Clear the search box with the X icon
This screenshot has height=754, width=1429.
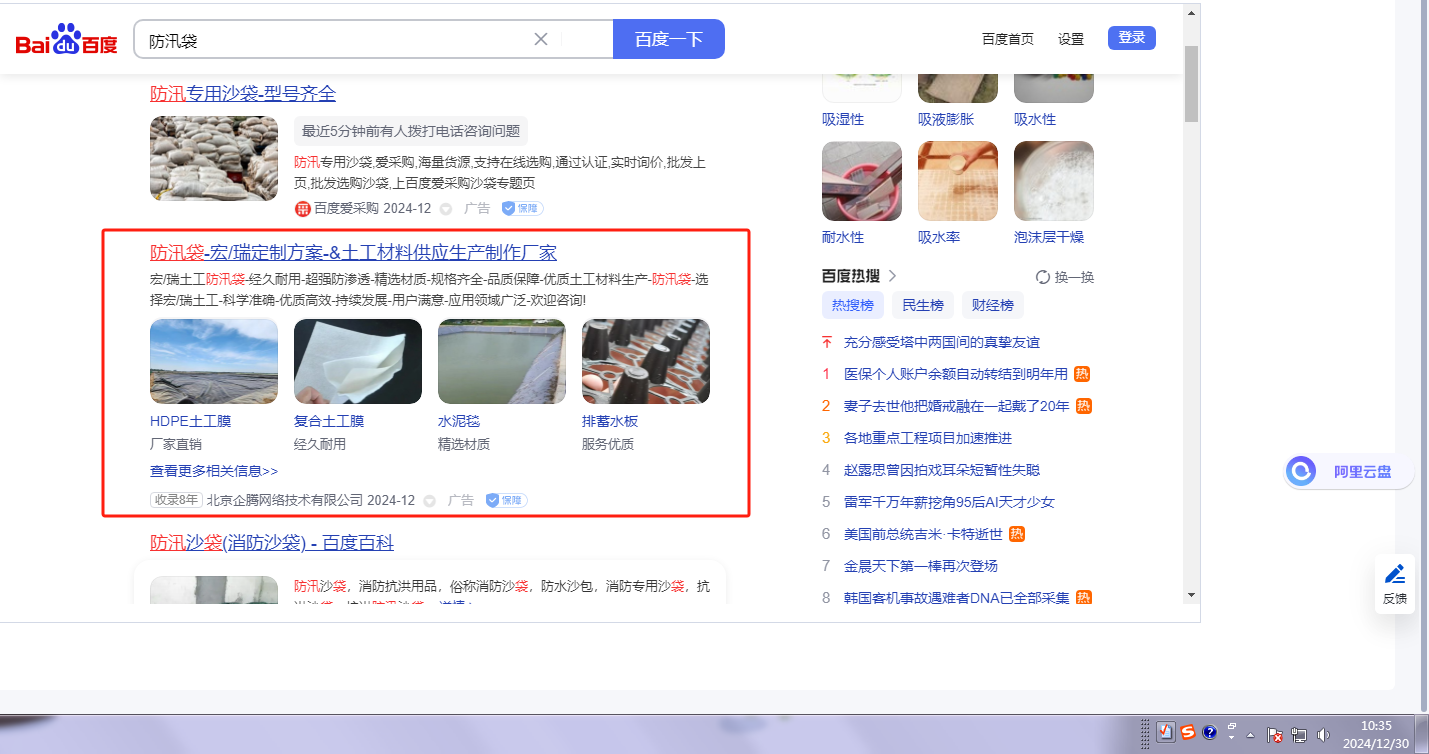[541, 39]
